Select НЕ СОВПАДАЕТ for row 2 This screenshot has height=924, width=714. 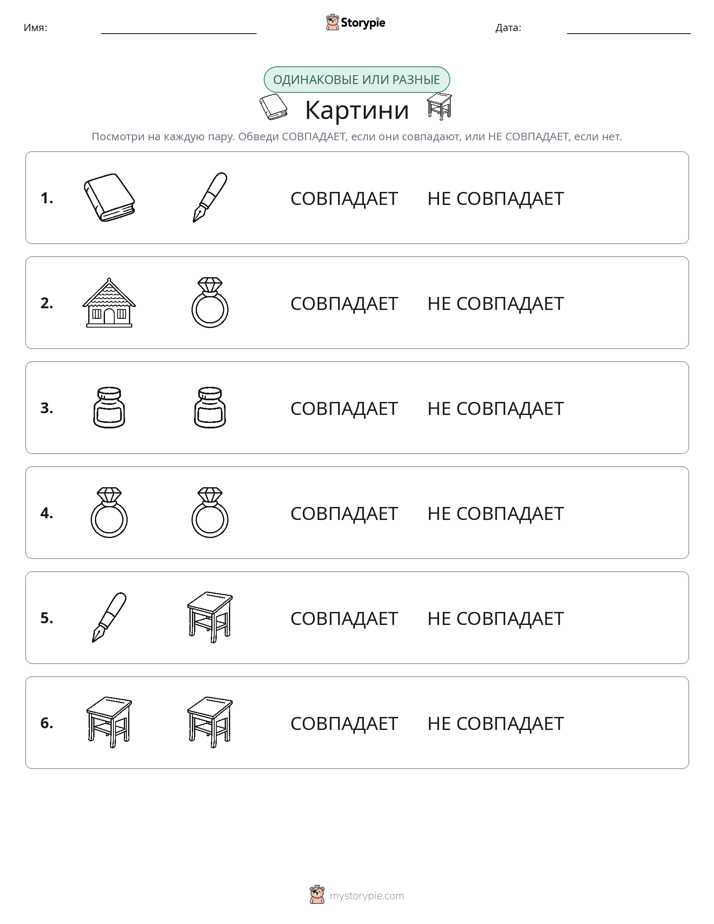[x=495, y=303]
